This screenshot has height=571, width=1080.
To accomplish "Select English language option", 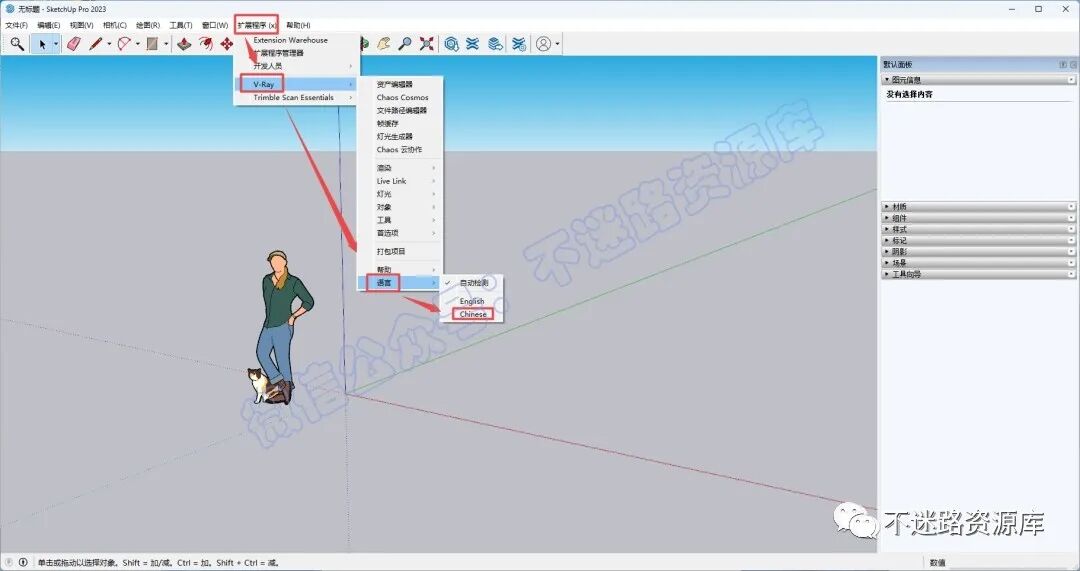I will tap(472, 301).
